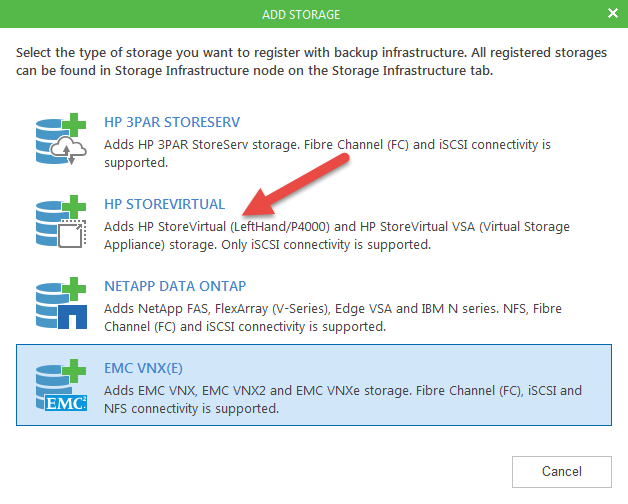Close the Add Storage dialog
This screenshot has height=504, width=628.
pos(612,13)
